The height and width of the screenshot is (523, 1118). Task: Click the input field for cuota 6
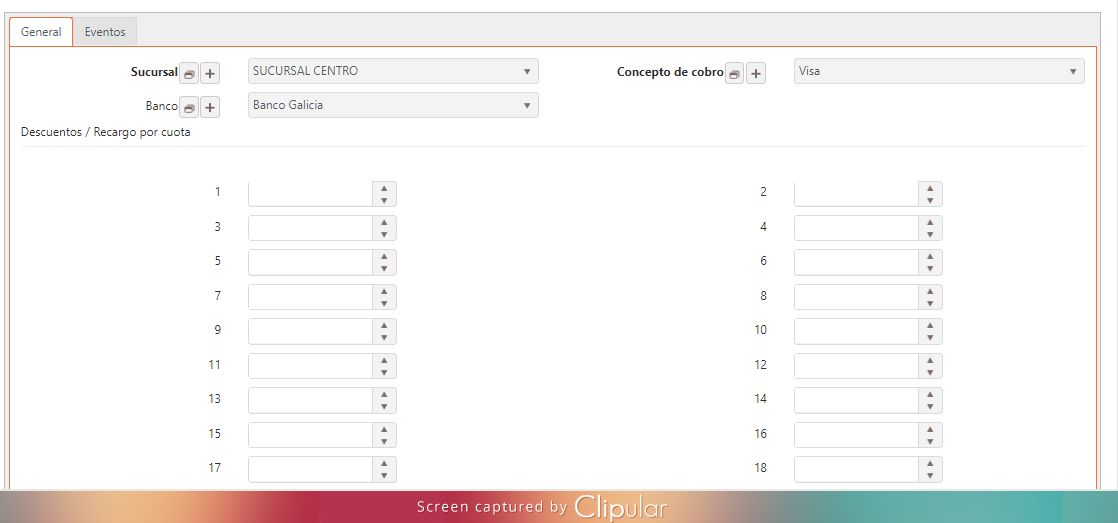(856, 262)
